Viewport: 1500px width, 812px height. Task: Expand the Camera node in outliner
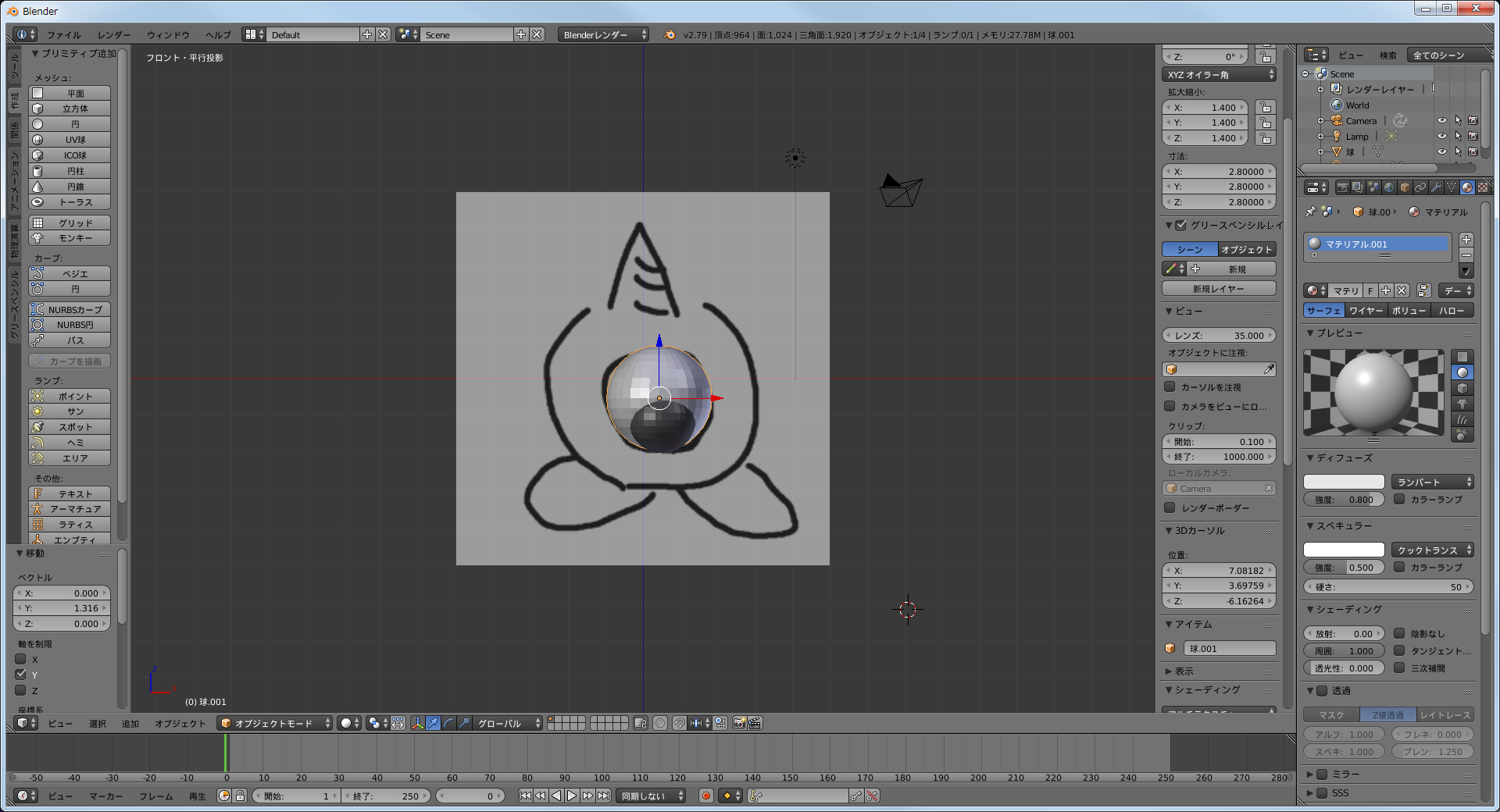point(1321,121)
